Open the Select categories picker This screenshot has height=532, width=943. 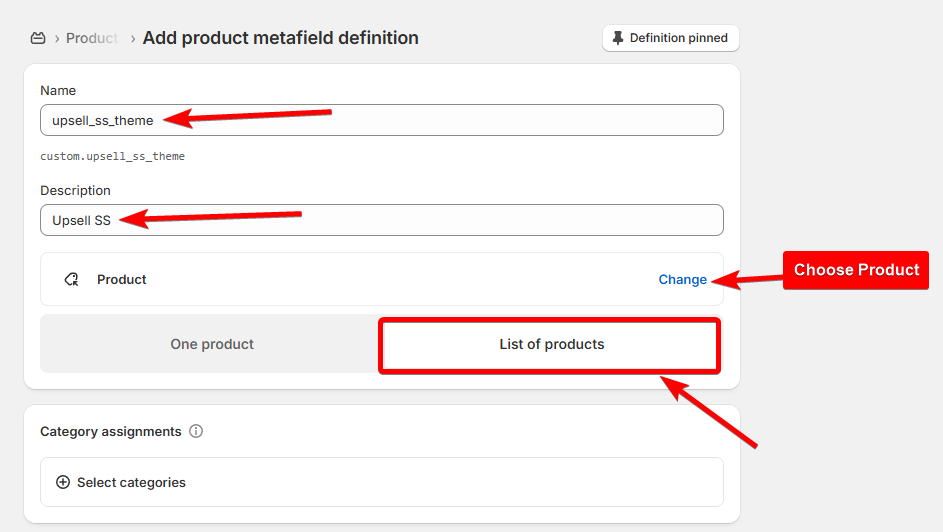[x=382, y=482]
